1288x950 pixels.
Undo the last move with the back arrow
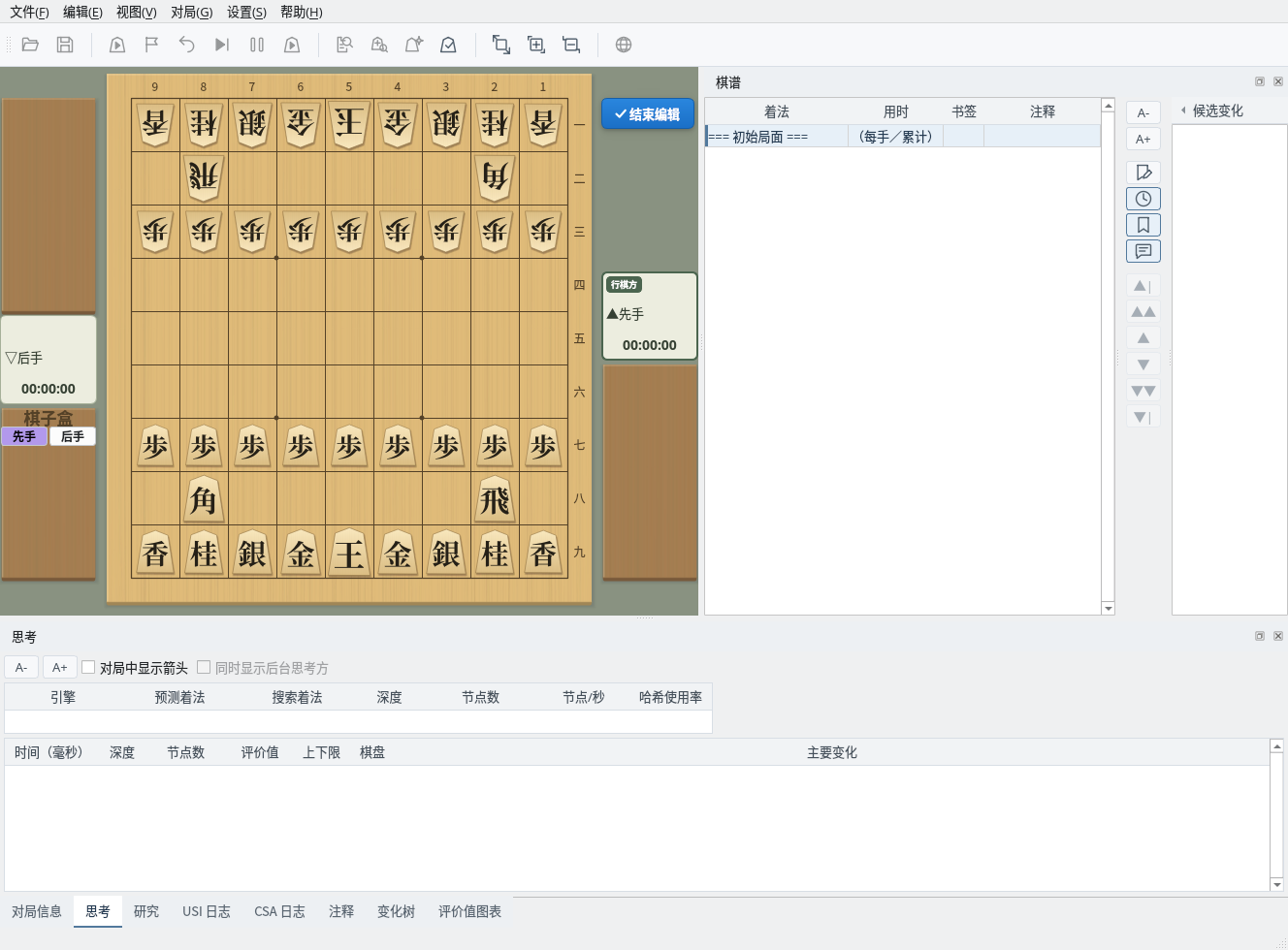187,45
